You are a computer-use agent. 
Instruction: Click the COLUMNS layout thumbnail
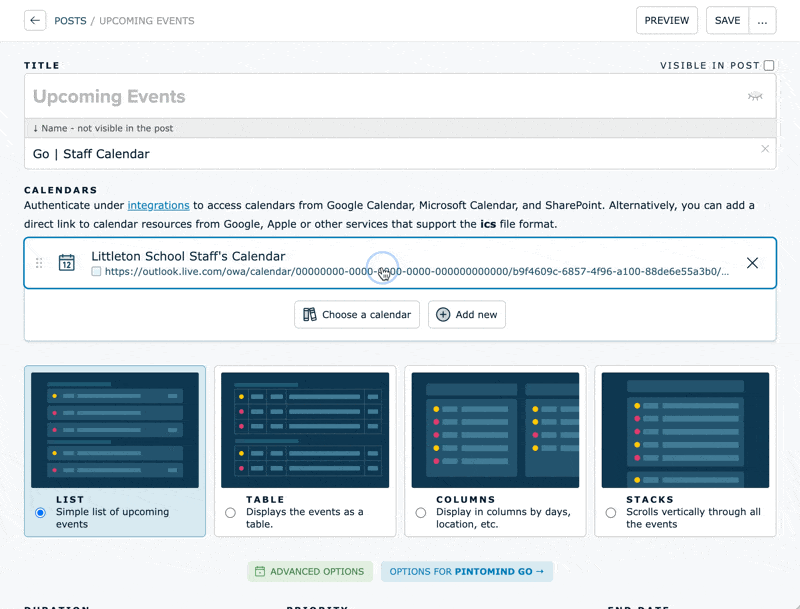click(x=495, y=430)
